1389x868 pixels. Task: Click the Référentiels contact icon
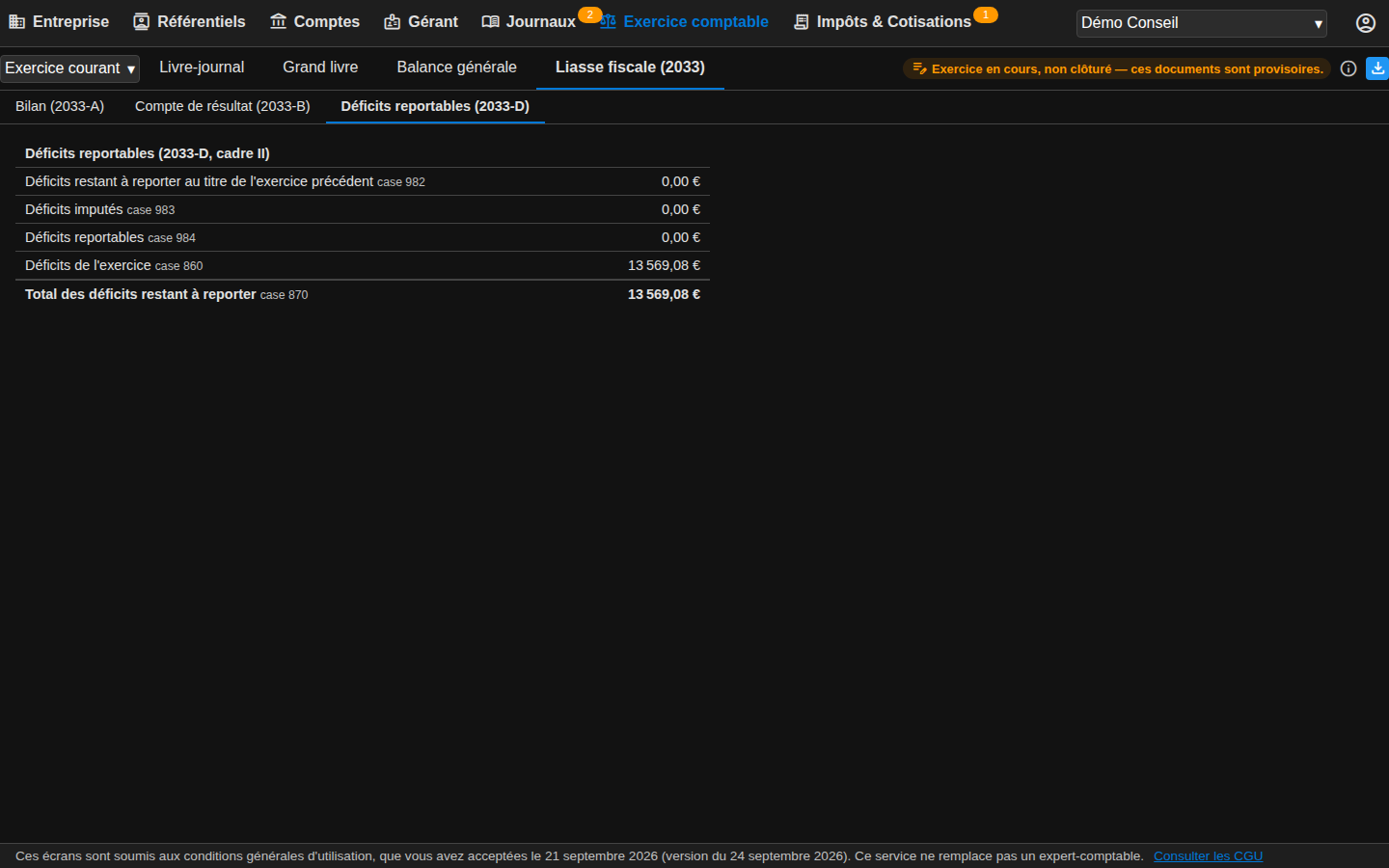pos(141,21)
